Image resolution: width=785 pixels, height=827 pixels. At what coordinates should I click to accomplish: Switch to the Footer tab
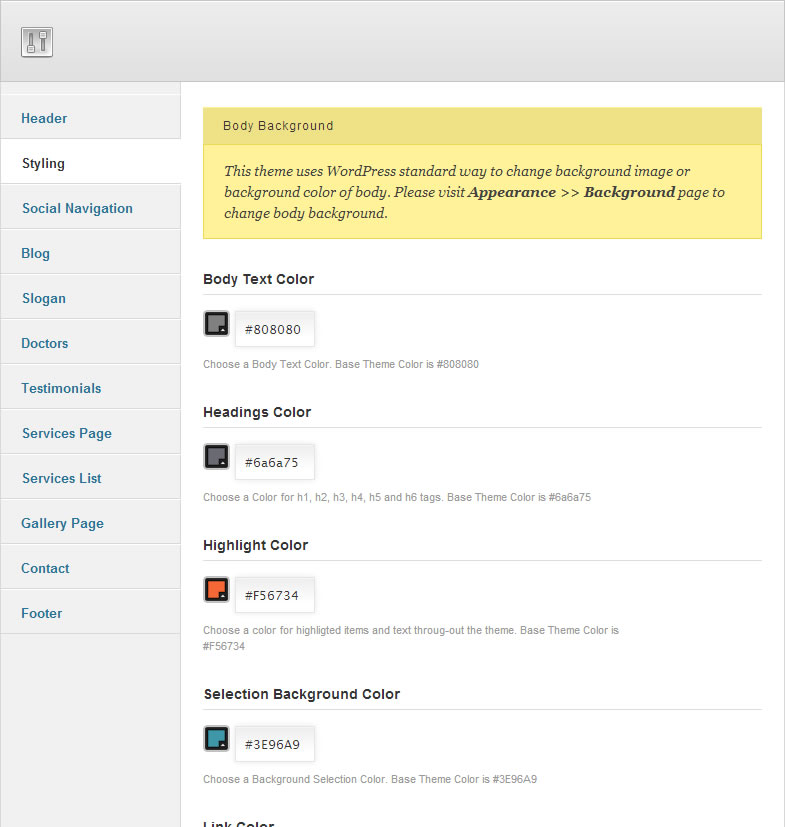click(41, 613)
